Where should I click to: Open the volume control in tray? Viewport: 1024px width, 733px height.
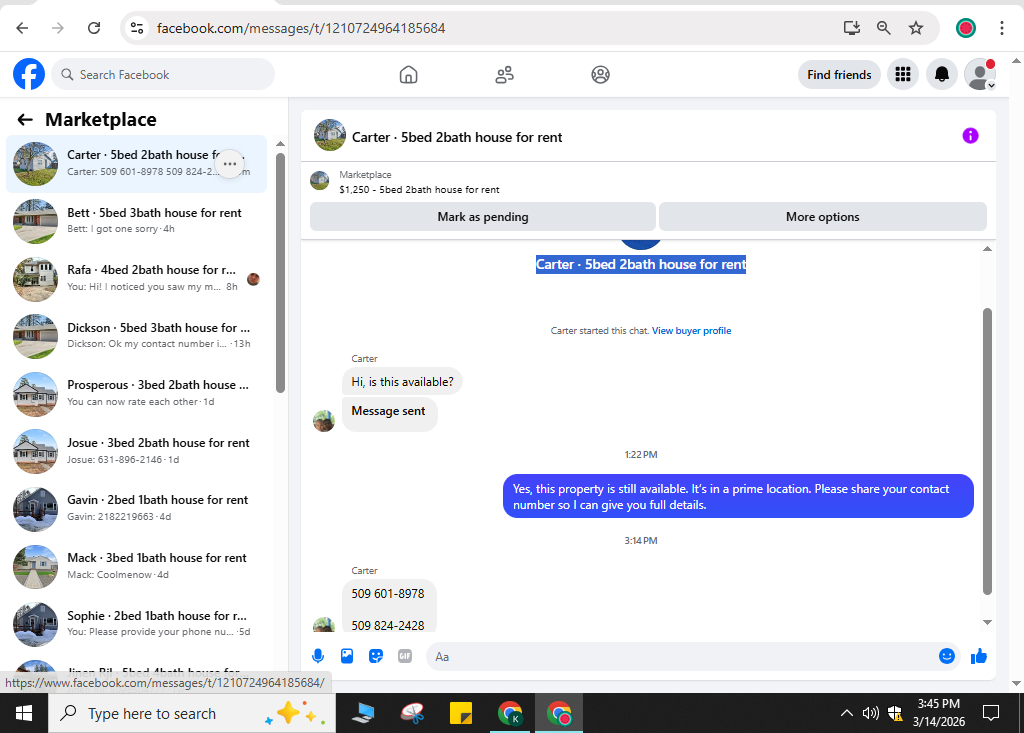(x=870, y=713)
